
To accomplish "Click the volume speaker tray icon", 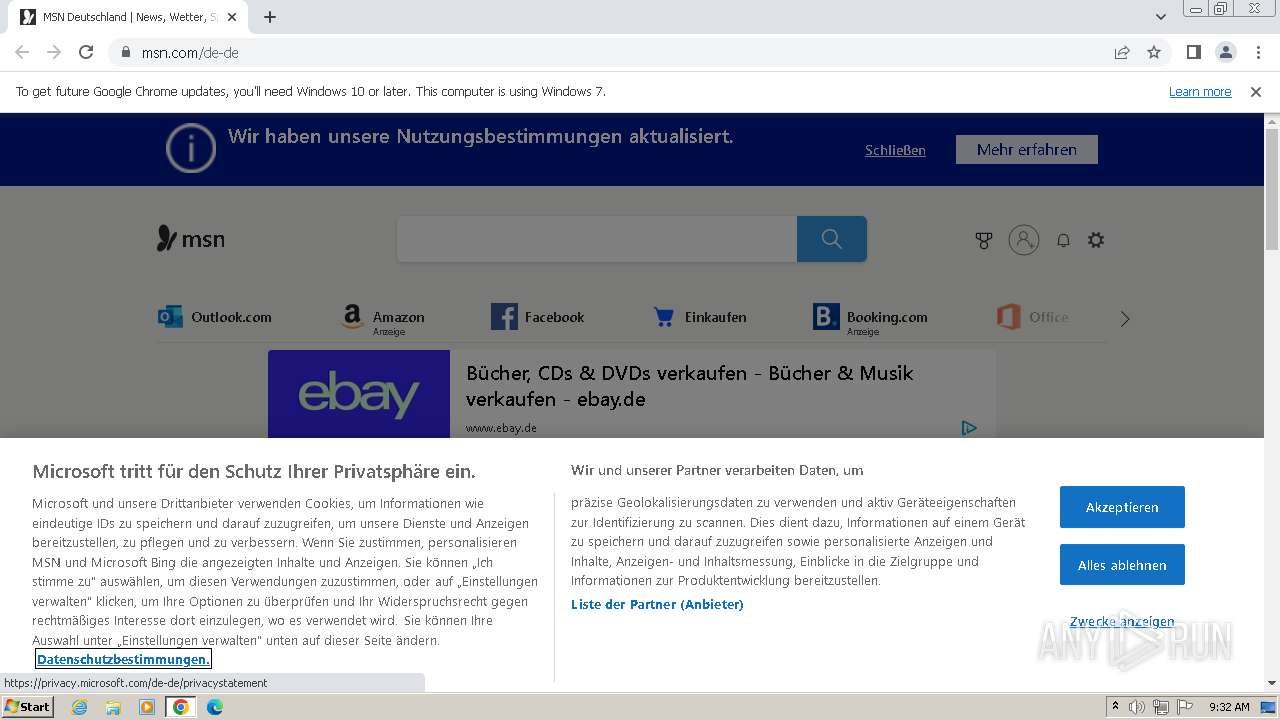I will tap(1137, 707).
